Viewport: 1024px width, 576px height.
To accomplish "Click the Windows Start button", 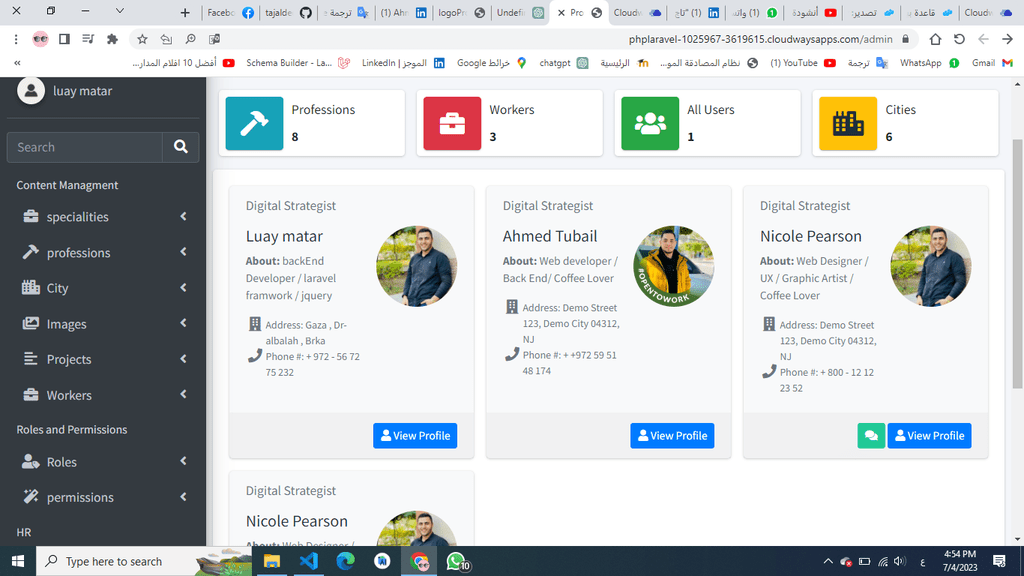I will click(18, 561).
